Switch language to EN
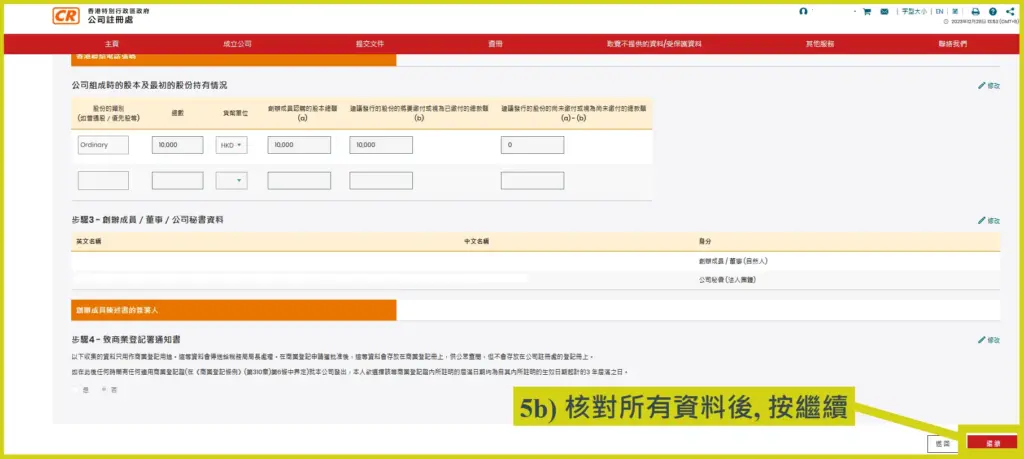The height and width of the screenshot is (459, 1024). tap(939, 12)
